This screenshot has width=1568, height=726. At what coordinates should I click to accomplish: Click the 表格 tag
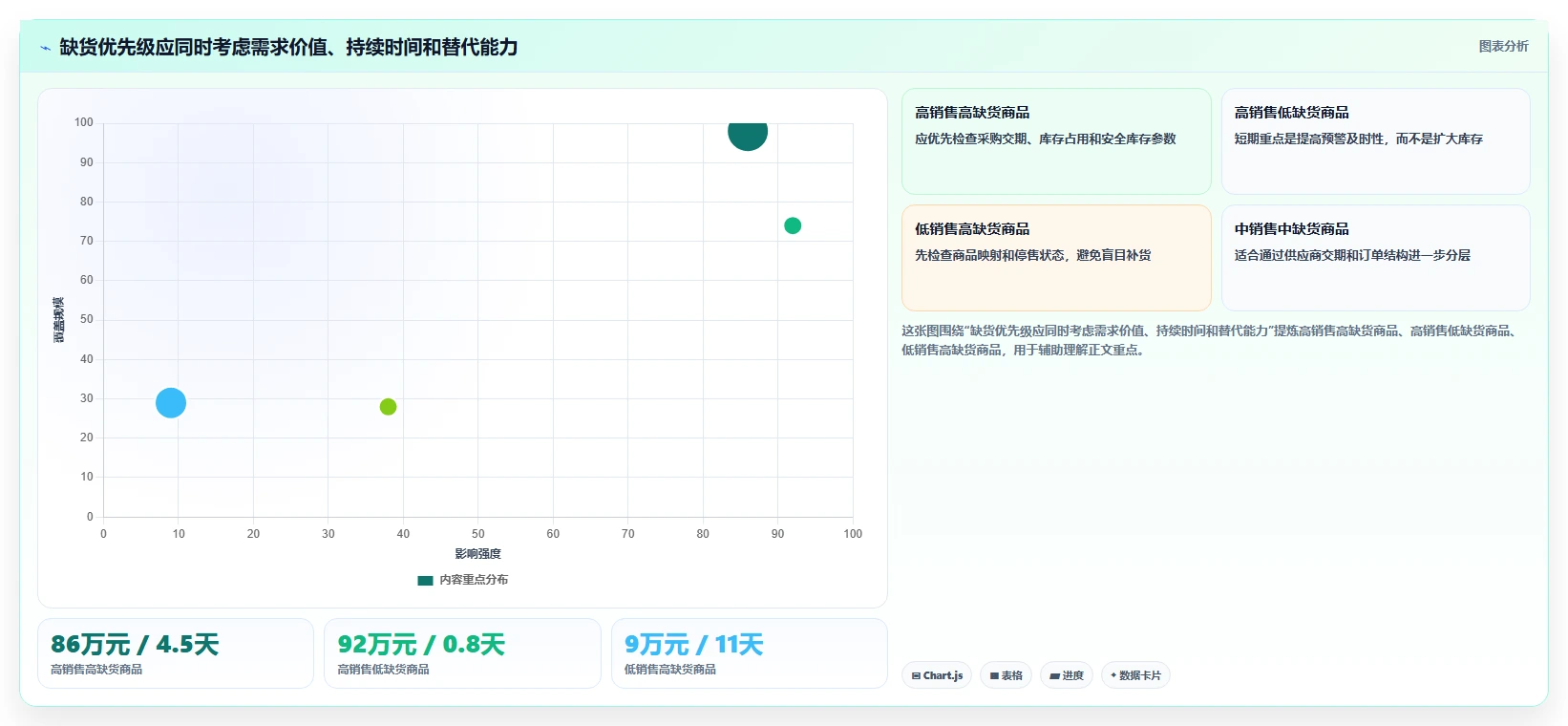click(x=1006, y=675)
